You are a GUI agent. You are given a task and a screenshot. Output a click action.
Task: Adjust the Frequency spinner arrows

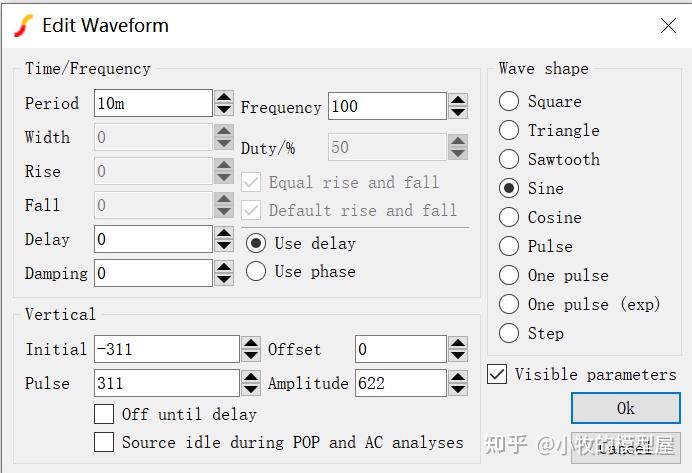[458, 106]
